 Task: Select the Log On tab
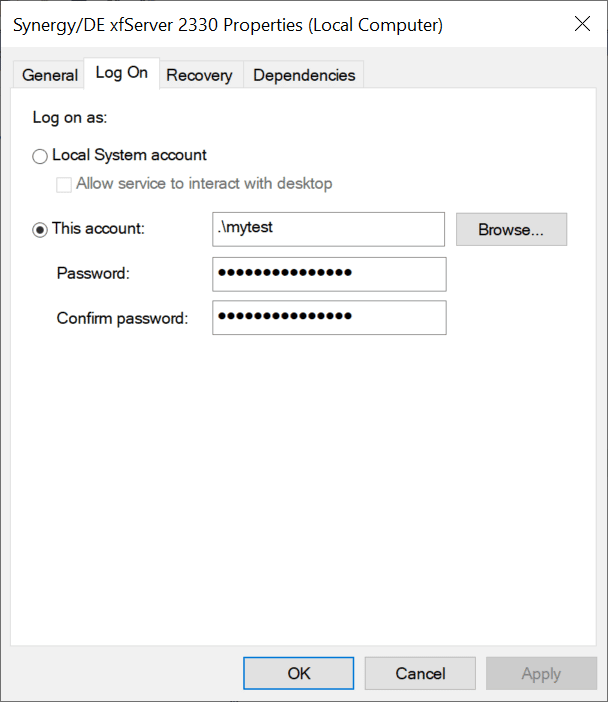click(x=122, y=74)
